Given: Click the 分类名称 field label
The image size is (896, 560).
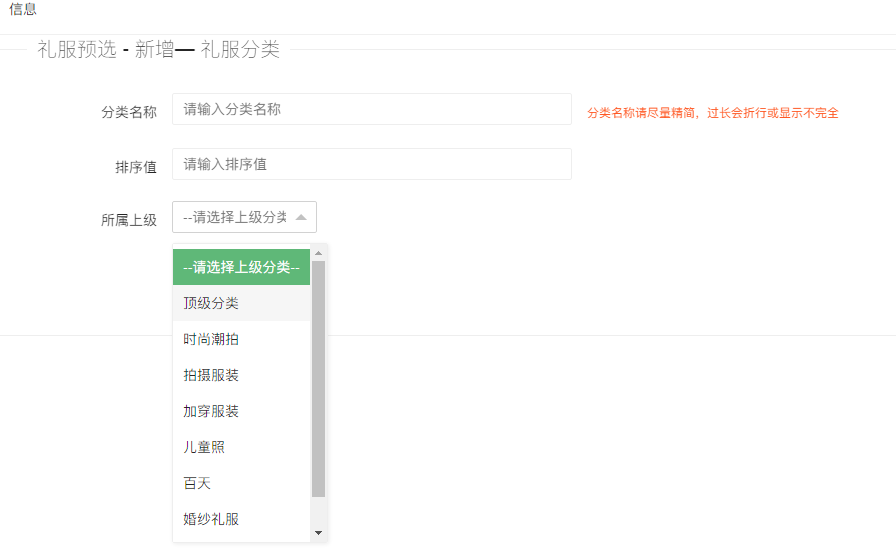Looking at the screenshot, I should pyautogui.click(x=129, y=112).
